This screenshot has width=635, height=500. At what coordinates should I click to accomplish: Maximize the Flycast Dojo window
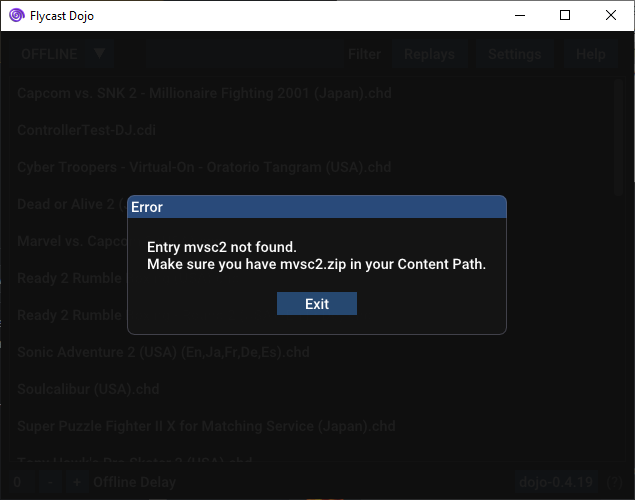[x=565, y=15]
